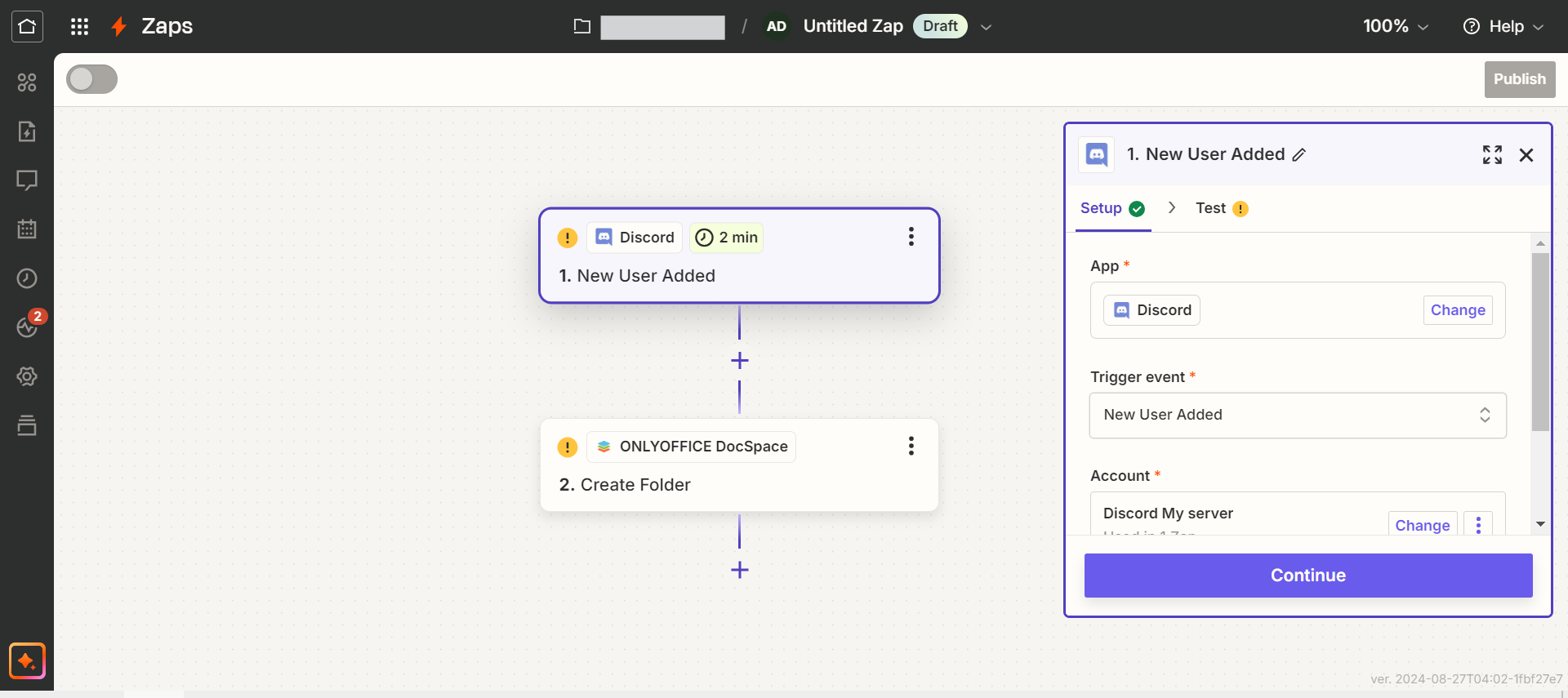Image resolution: width=1568 pixels, height=698 pixels.
Task: Click the Draft status badge
Action: click(x=940, y=26)
